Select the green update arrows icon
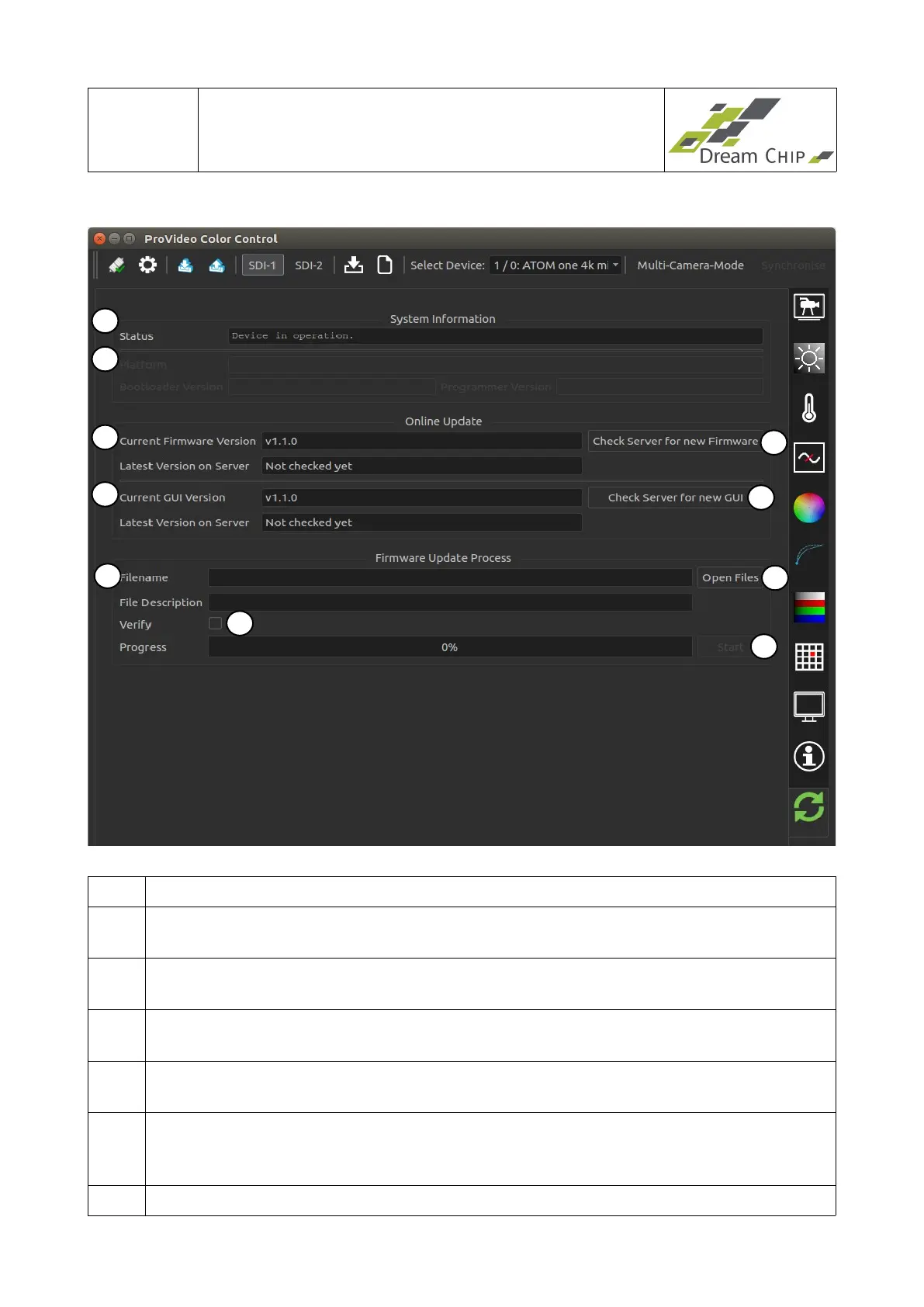 pos(808,807)
